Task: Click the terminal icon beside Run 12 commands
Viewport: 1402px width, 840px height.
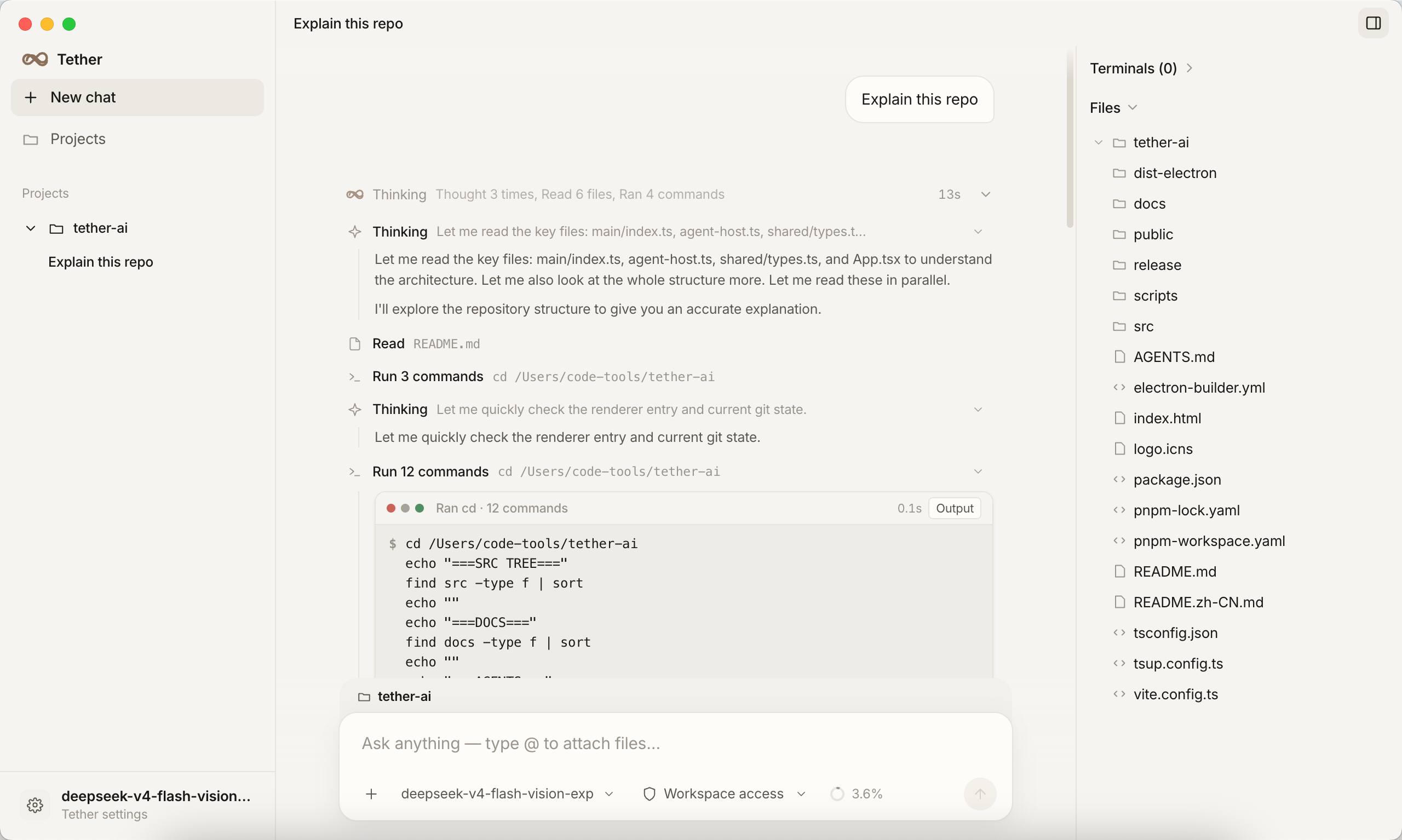Action: 355,471
